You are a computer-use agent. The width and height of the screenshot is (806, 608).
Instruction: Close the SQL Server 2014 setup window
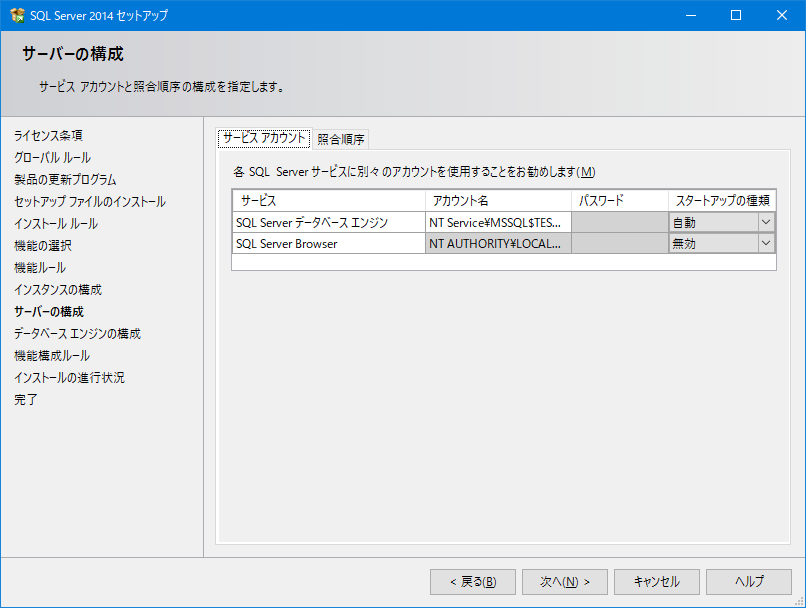tap(782, 15)
